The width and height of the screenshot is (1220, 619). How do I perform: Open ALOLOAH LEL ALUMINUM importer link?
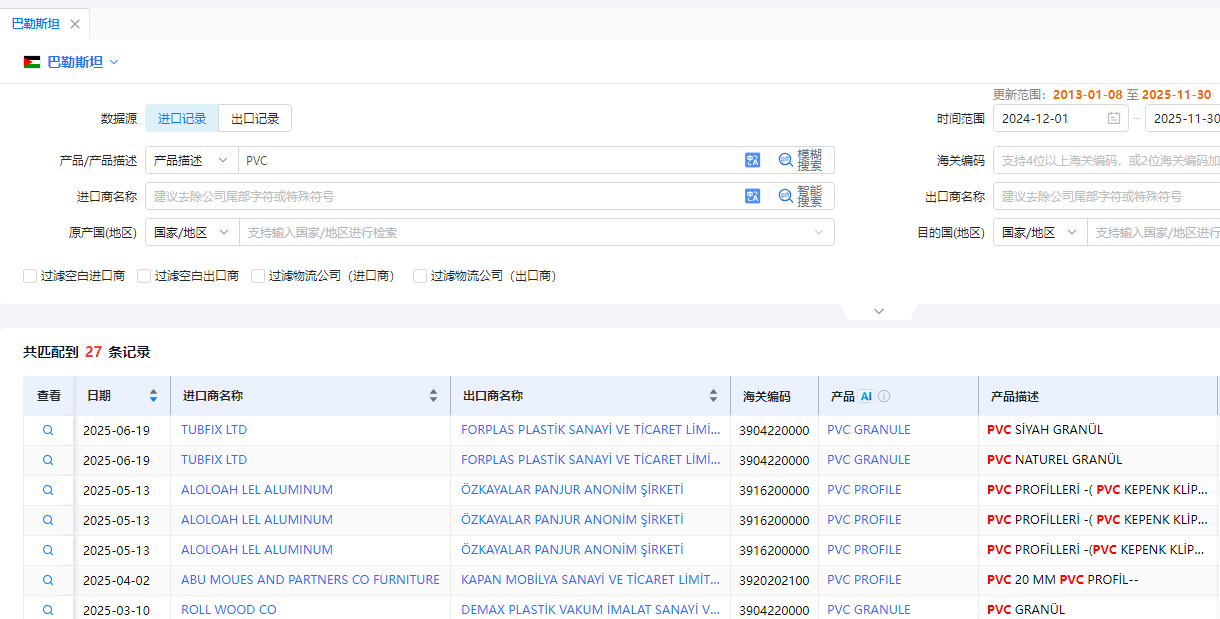click(x=257, y=490)
